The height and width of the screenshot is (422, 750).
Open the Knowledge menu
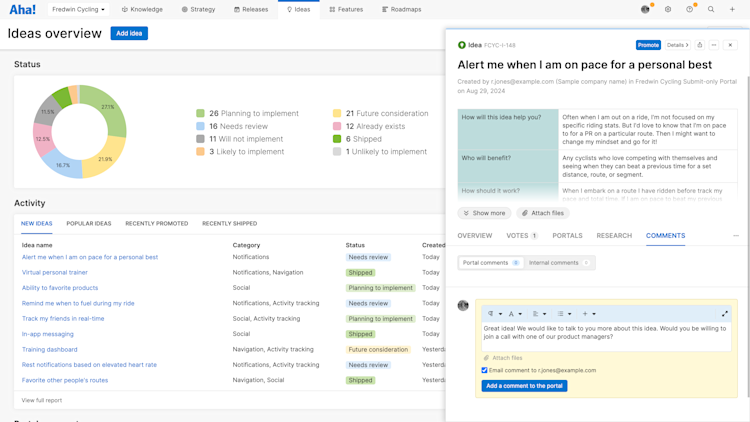click(x=142, y=9)
